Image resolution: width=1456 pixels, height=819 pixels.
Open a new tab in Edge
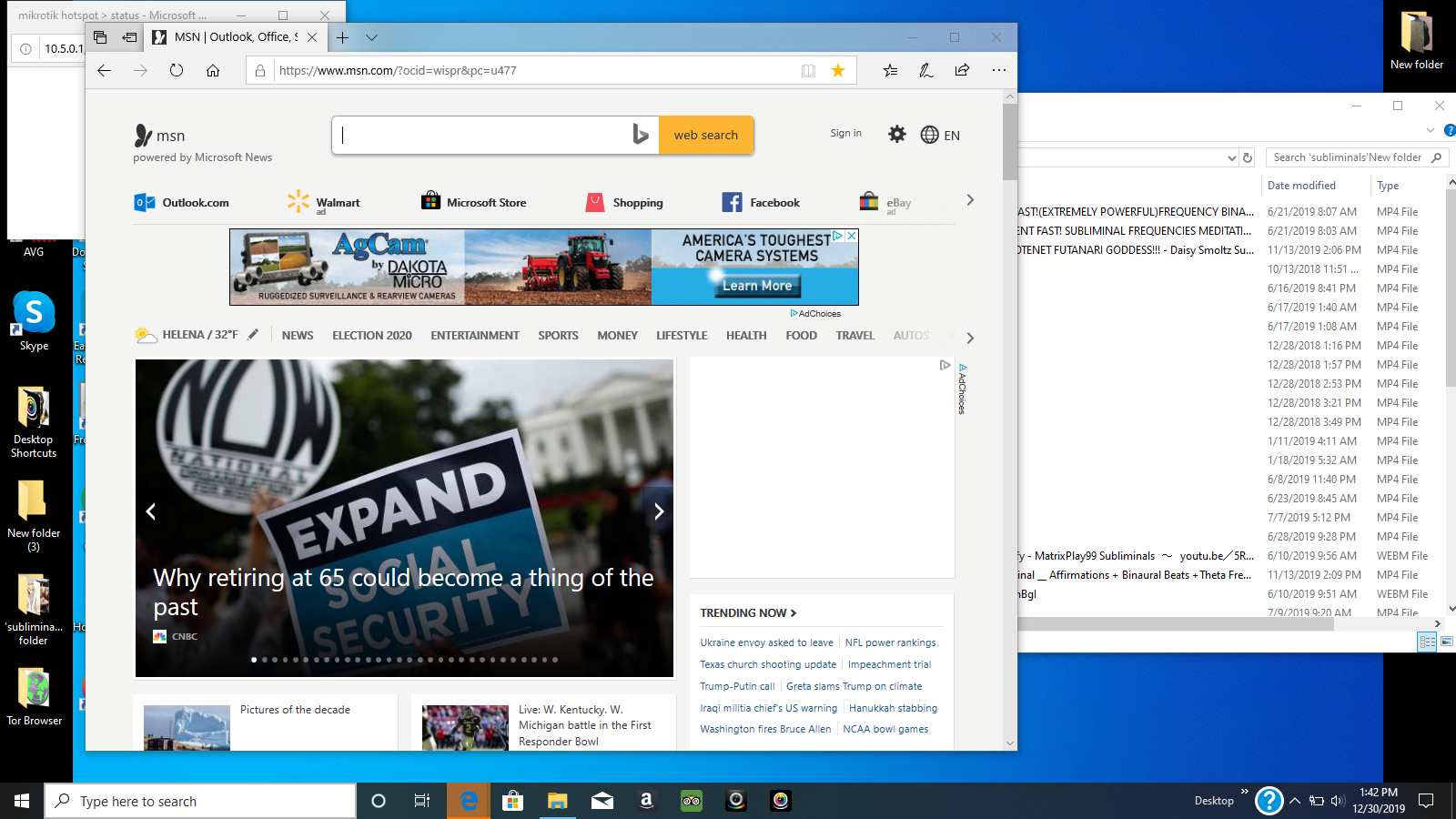(x=342, y=37)
